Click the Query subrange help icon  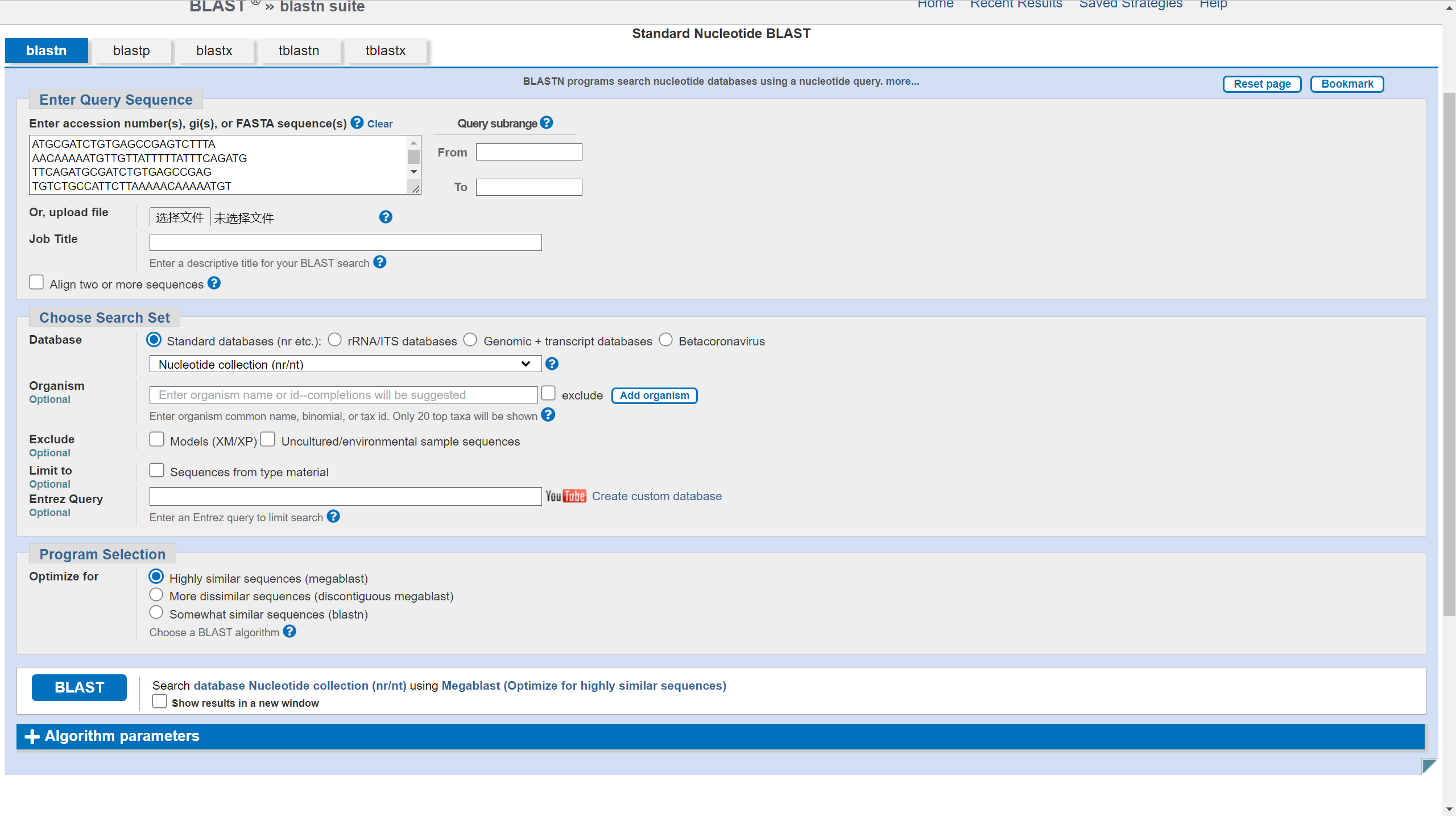point(547,122)
